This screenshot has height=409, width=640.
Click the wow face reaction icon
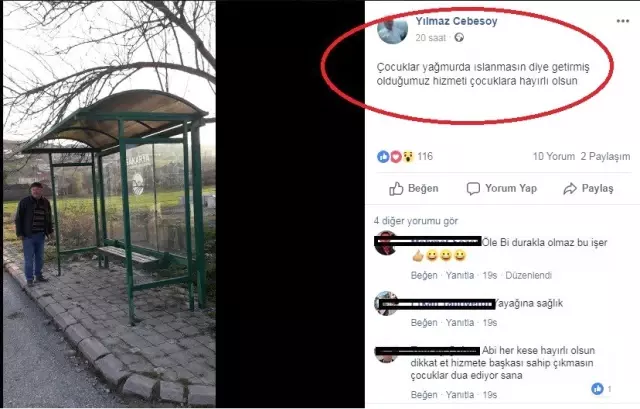pos(408,156)
